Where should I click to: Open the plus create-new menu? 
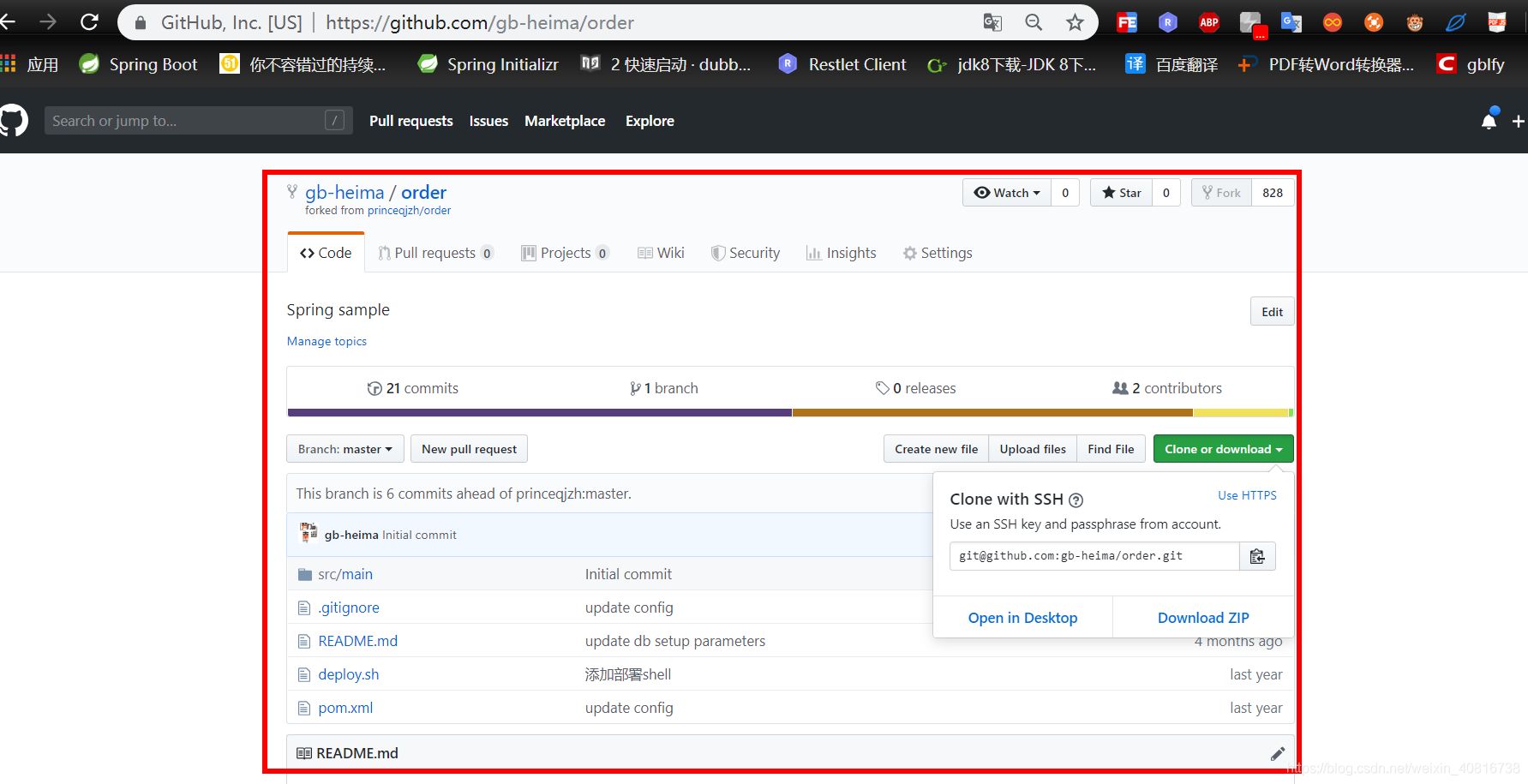pyautogui.click(x=1518, y=122)
